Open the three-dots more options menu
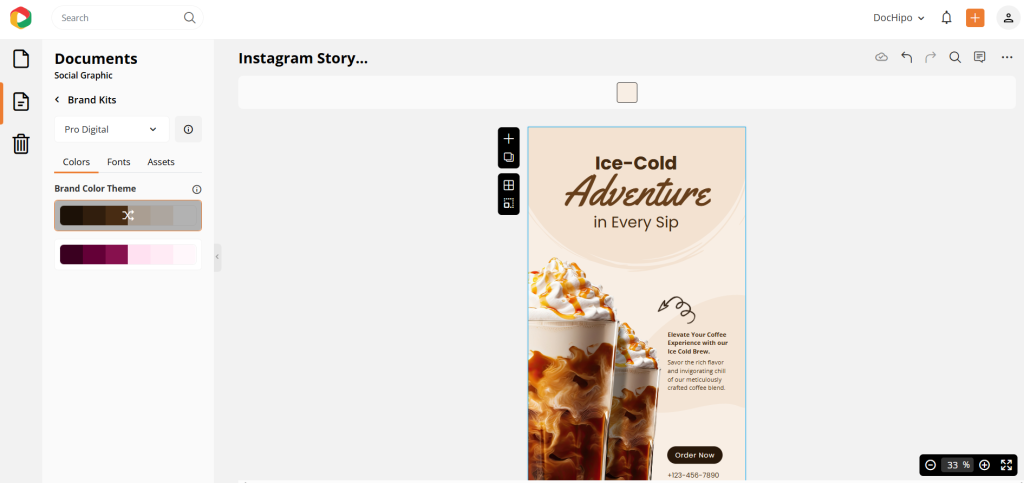The width and height of the screenshot is (1024, 483). click(1007, 57)
